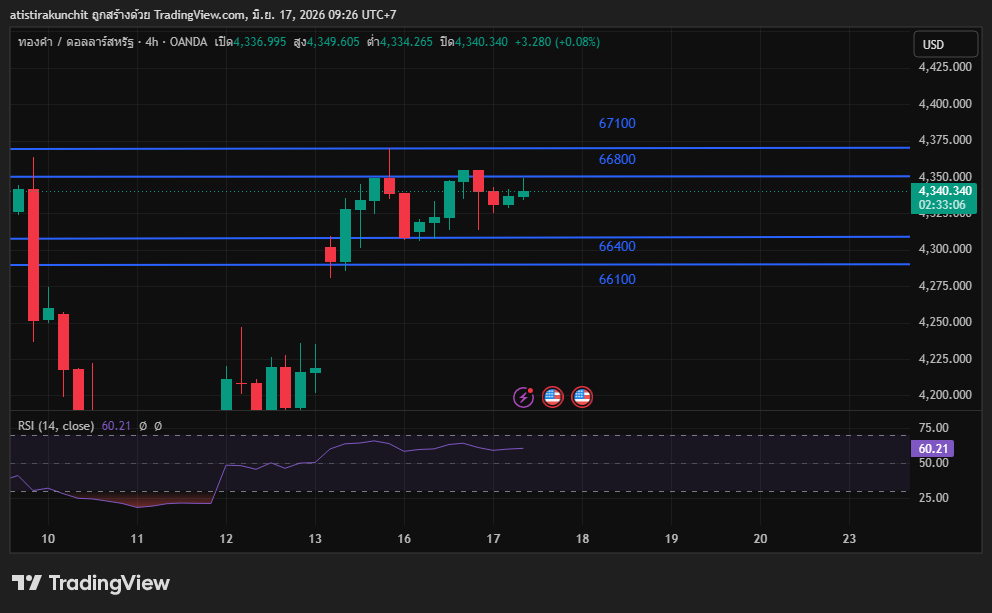
Task: Click the 66100 level annotation
Action: [617, 280]
